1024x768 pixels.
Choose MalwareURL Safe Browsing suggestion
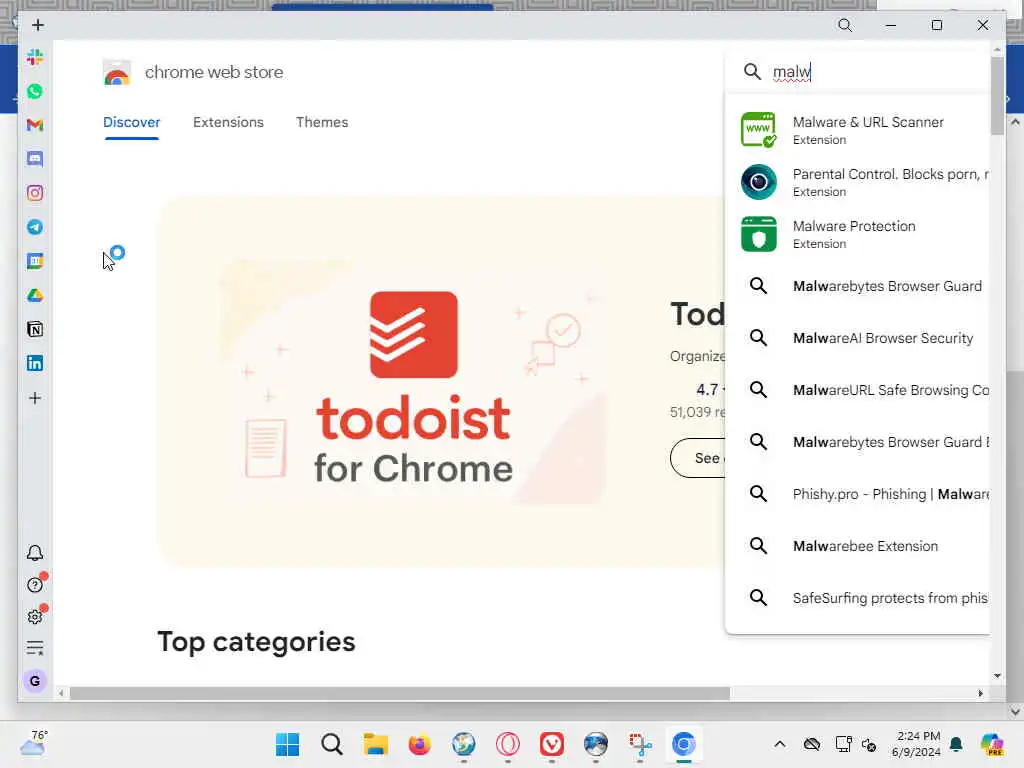(x=857, y=390)
